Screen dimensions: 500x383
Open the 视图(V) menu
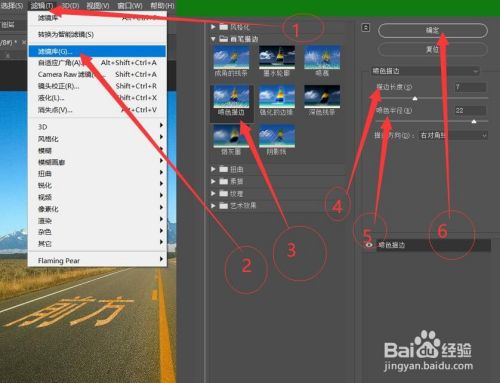98,5
